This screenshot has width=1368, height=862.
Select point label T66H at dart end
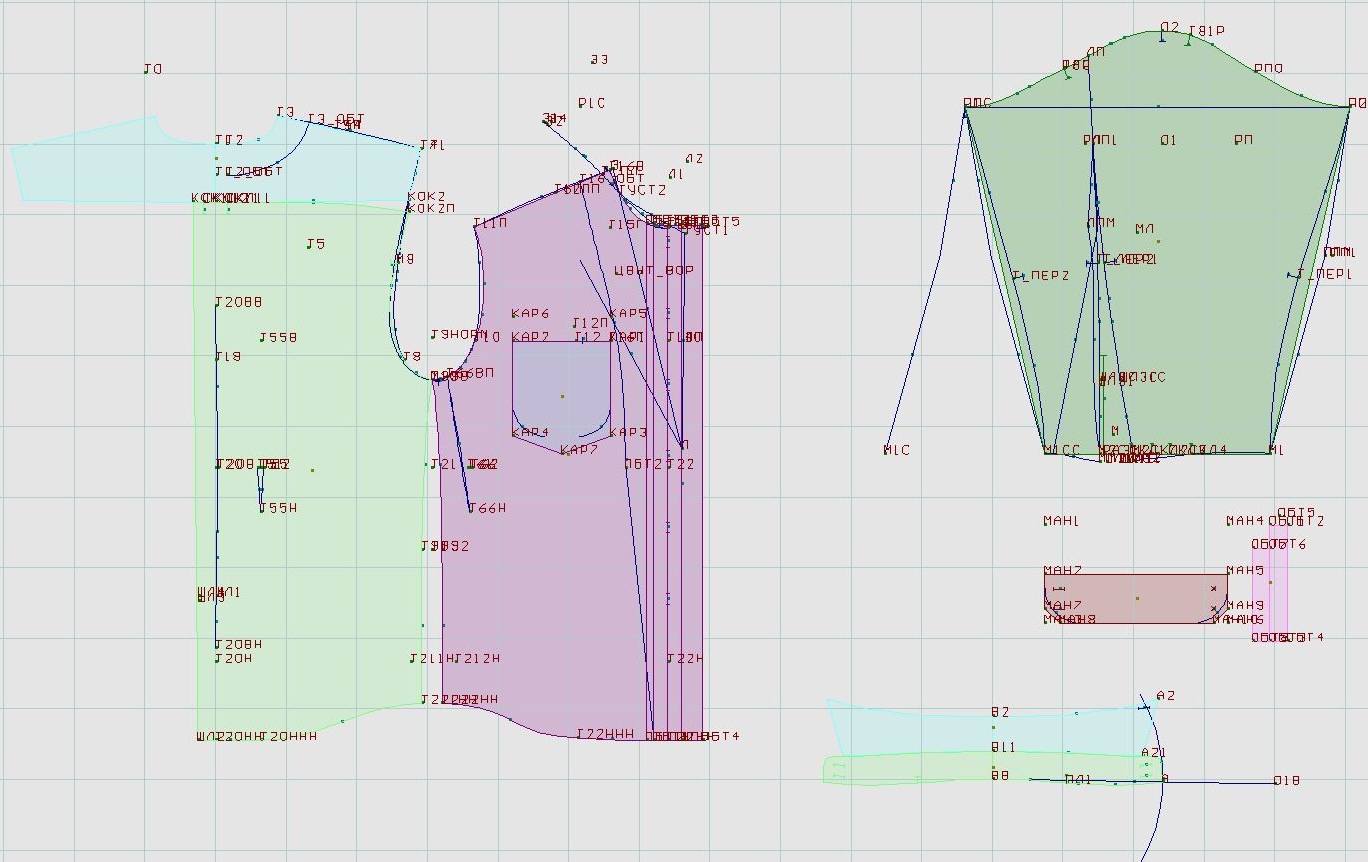pos(488,508)
